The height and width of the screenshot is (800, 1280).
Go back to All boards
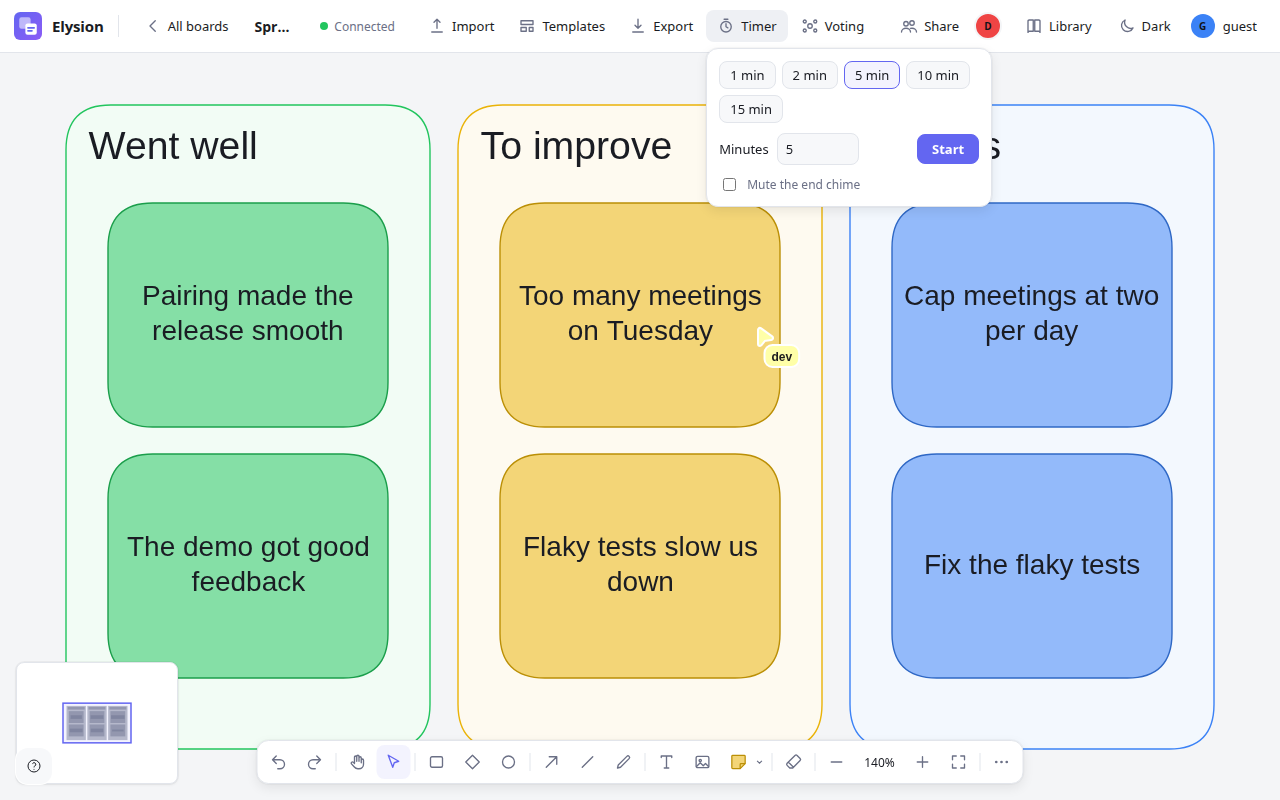tap(187, 26)
